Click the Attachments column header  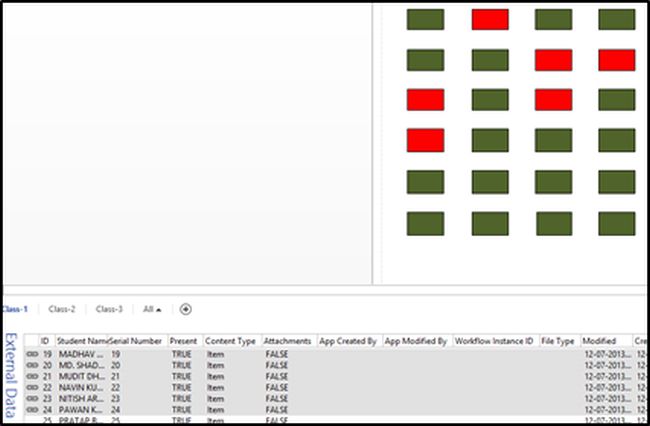pos(289,341)
